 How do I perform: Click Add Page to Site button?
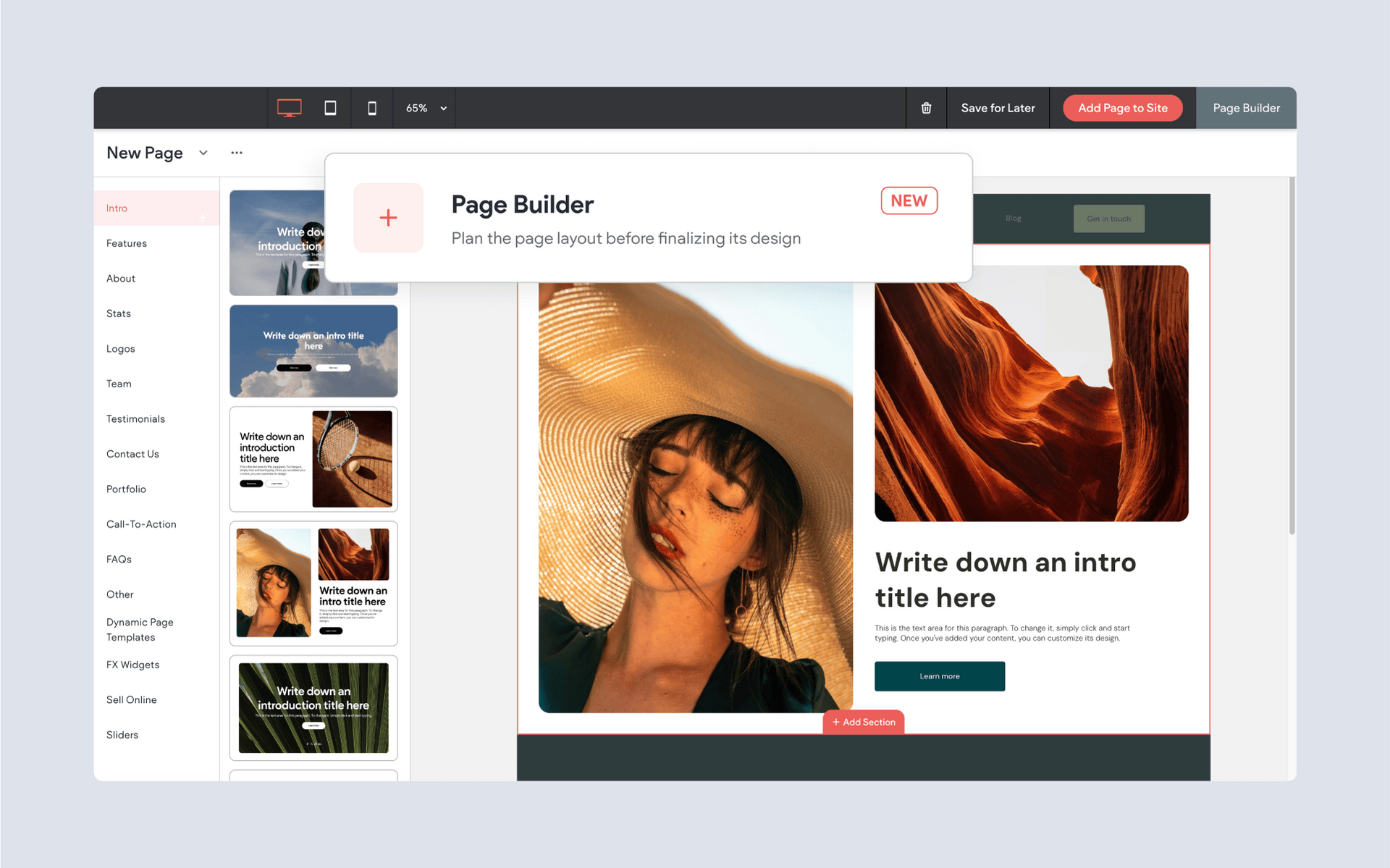[1122, 108]
